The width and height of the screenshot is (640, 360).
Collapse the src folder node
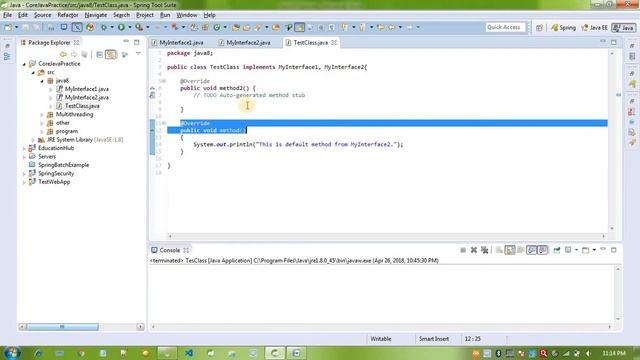click(33, 73)
